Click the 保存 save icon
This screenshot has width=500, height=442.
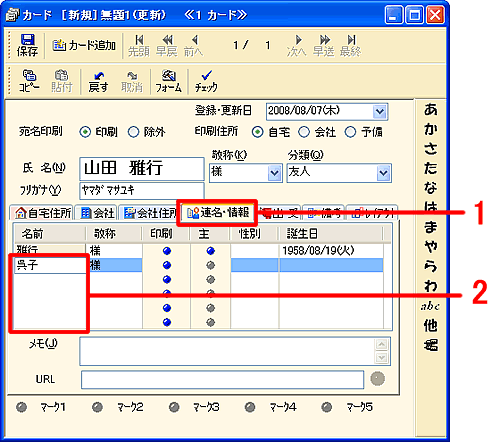[27, 45]
